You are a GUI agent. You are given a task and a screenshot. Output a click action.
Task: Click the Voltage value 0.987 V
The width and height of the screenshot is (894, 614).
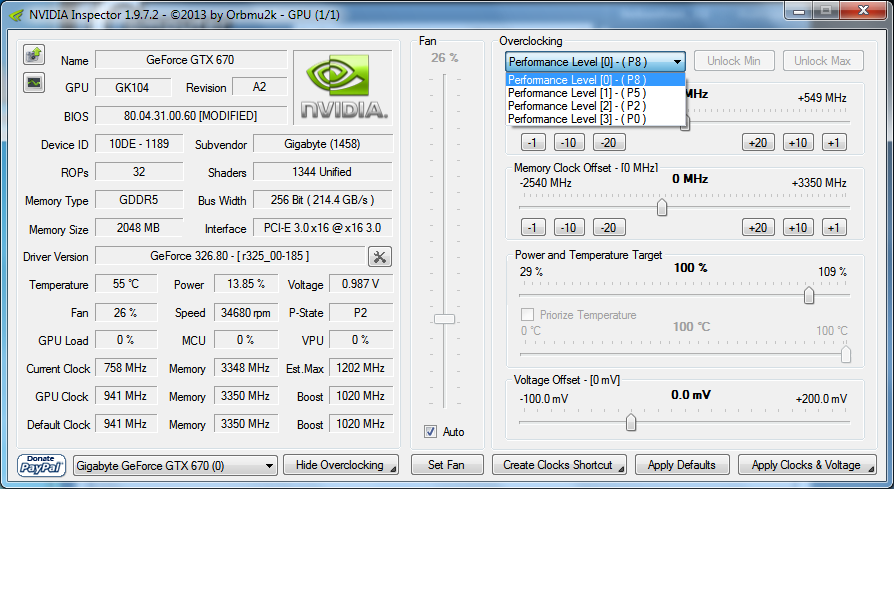point(361,284)
